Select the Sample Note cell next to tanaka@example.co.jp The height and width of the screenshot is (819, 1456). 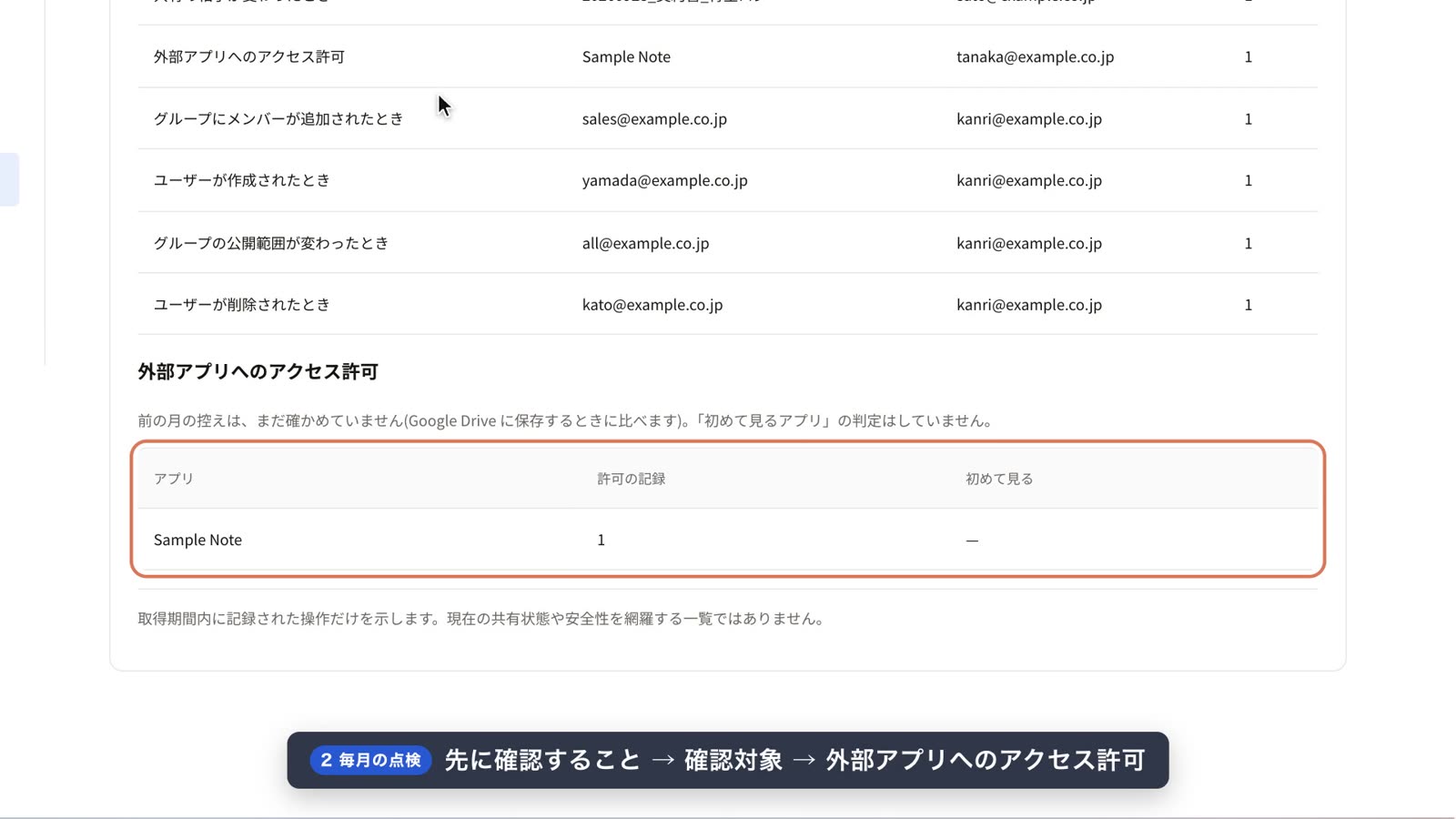(x=626, y=56)
